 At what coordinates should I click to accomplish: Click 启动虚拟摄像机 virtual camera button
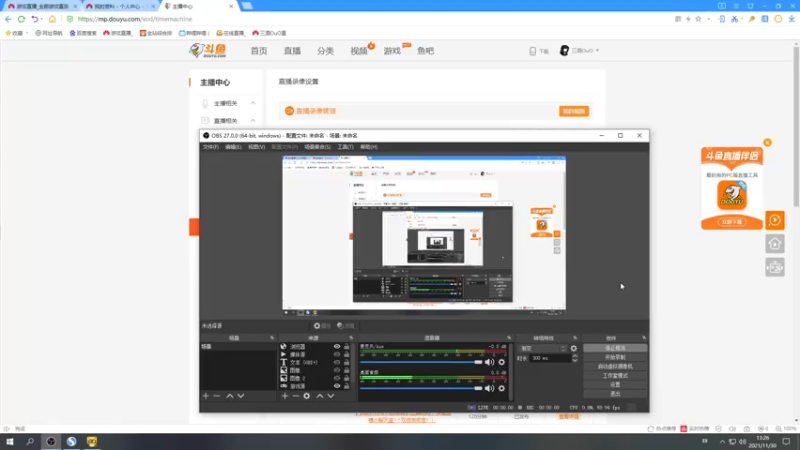point(615,366)
